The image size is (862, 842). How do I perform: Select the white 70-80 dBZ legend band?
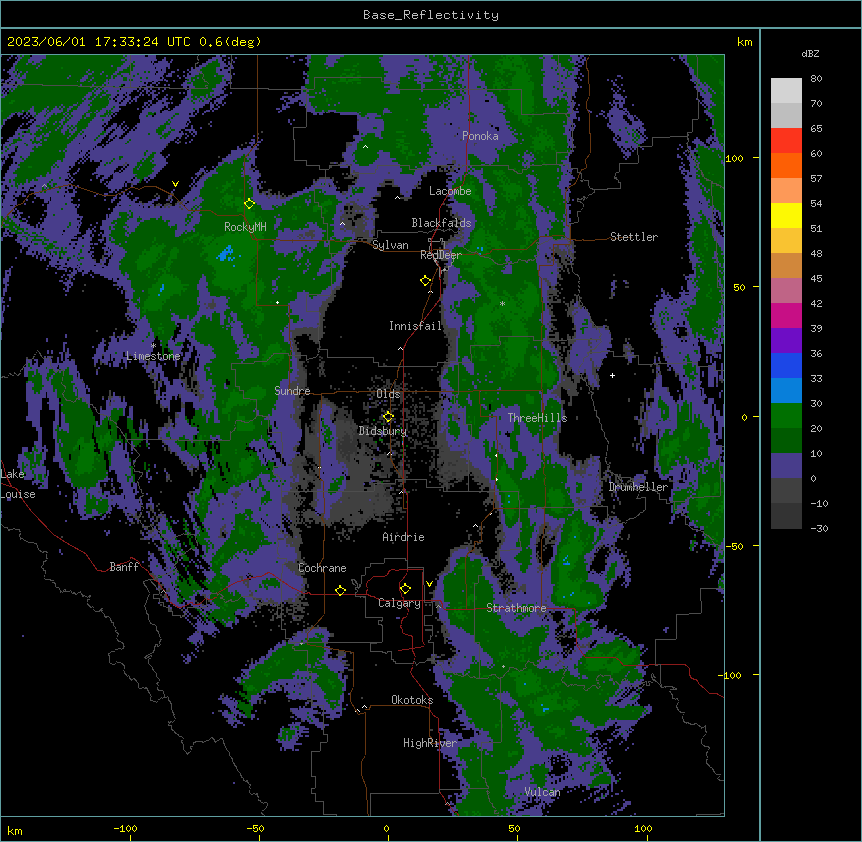(786, 91)
